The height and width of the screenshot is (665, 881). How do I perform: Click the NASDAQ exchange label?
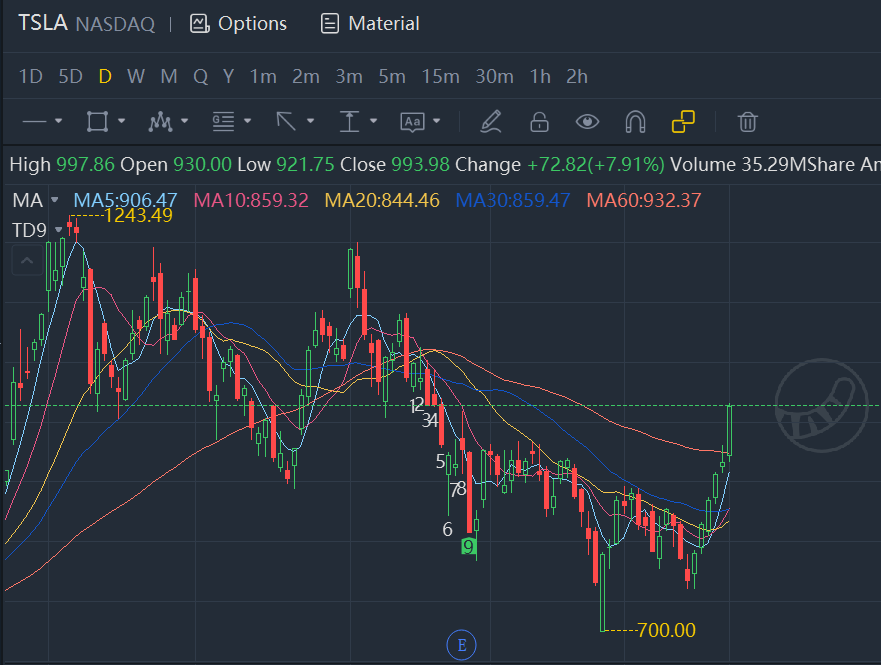click(x=115, y=24)
